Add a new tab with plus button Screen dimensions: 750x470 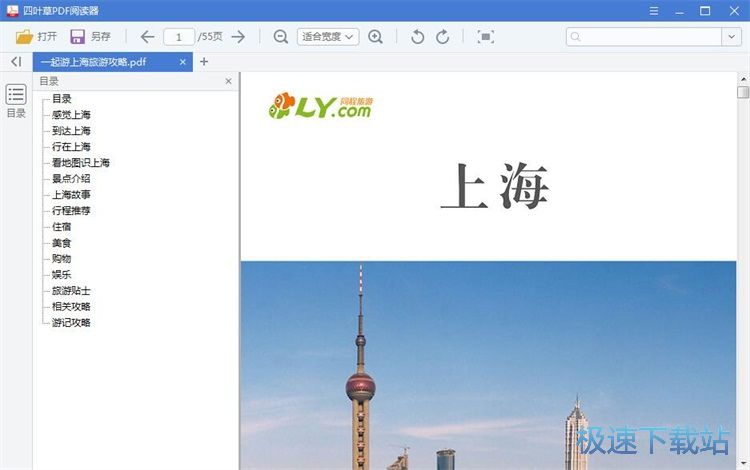(x=204, y=62)
